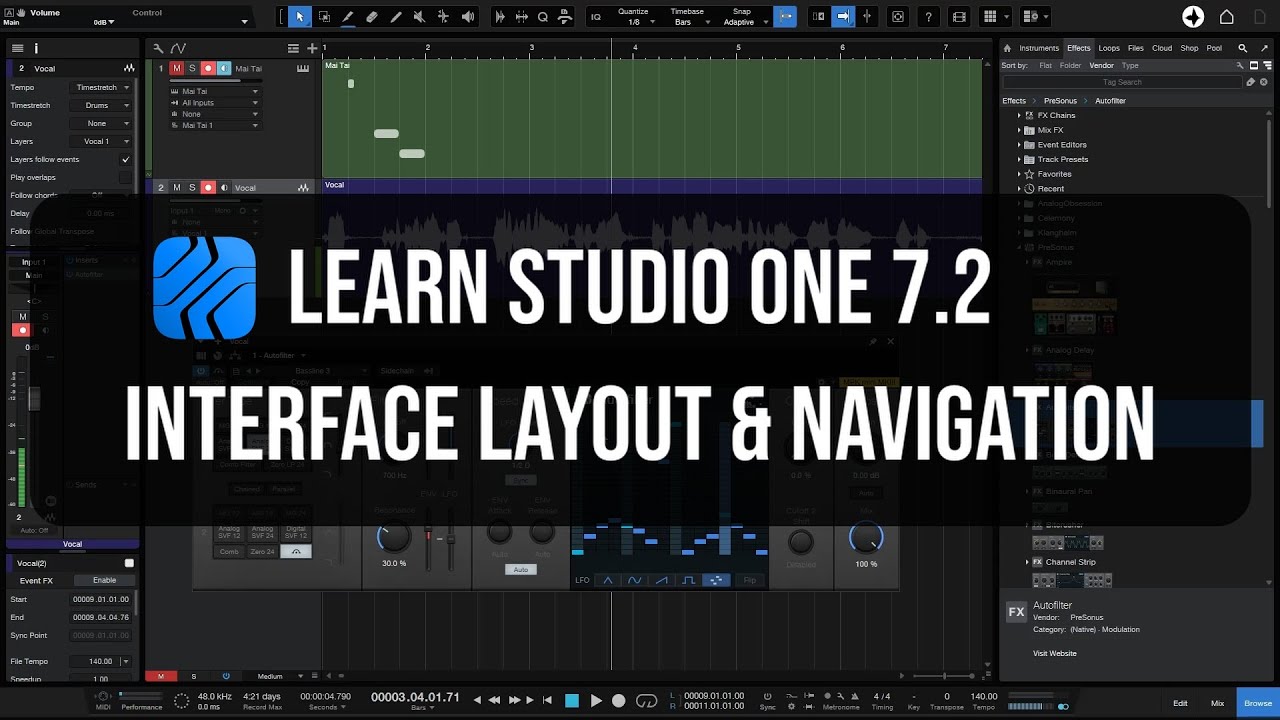Open the Timestretch Drums dropdown
The height and width of the screenshot is (720, 1280).
(100, 105)
